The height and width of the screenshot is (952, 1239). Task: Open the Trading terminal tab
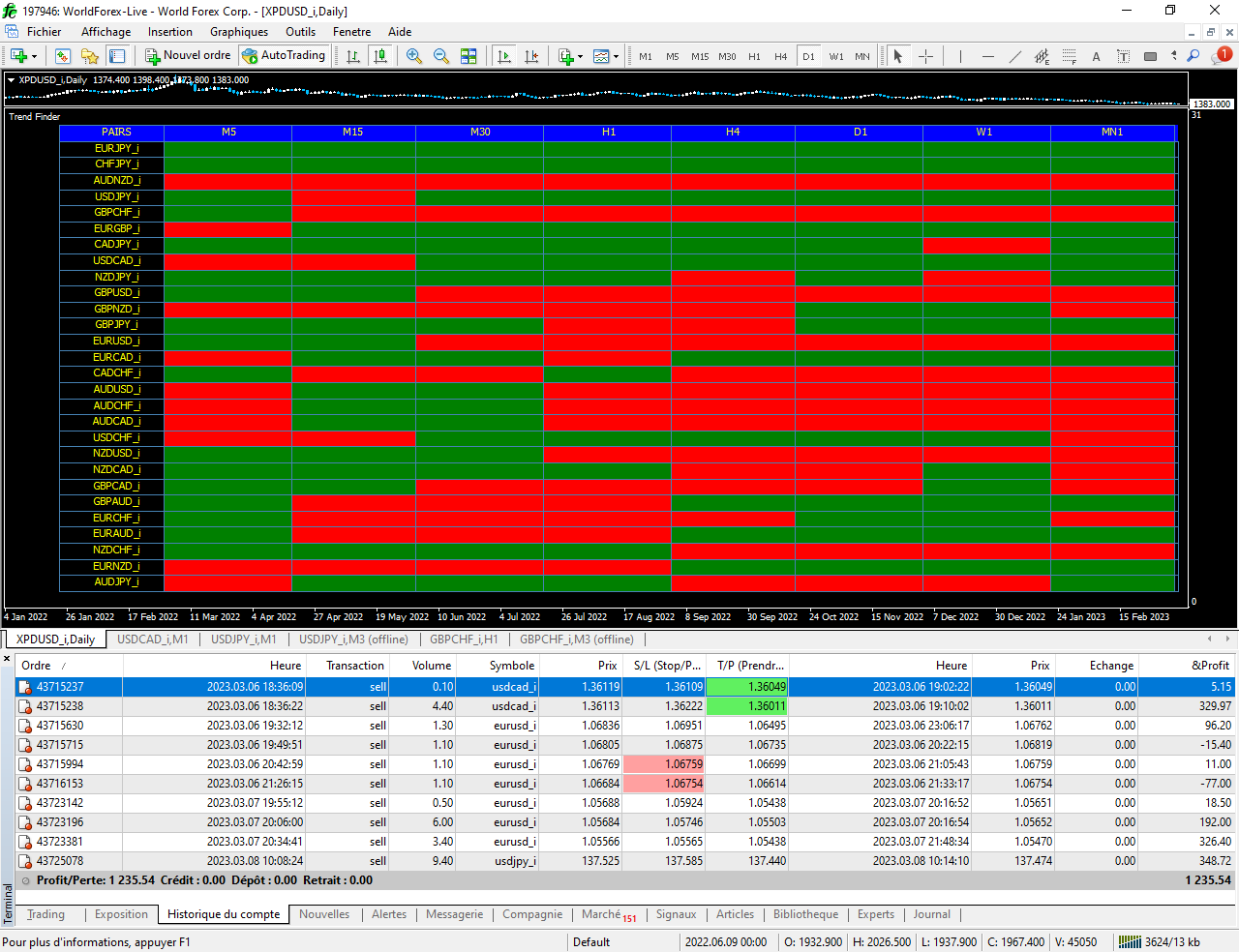(x=45, y=914)
